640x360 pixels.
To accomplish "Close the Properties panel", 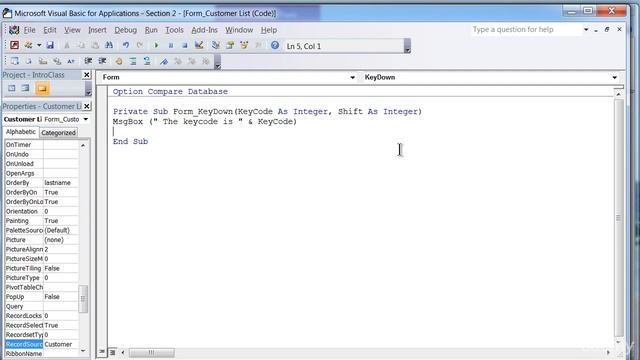I will (x=87, y=106).
